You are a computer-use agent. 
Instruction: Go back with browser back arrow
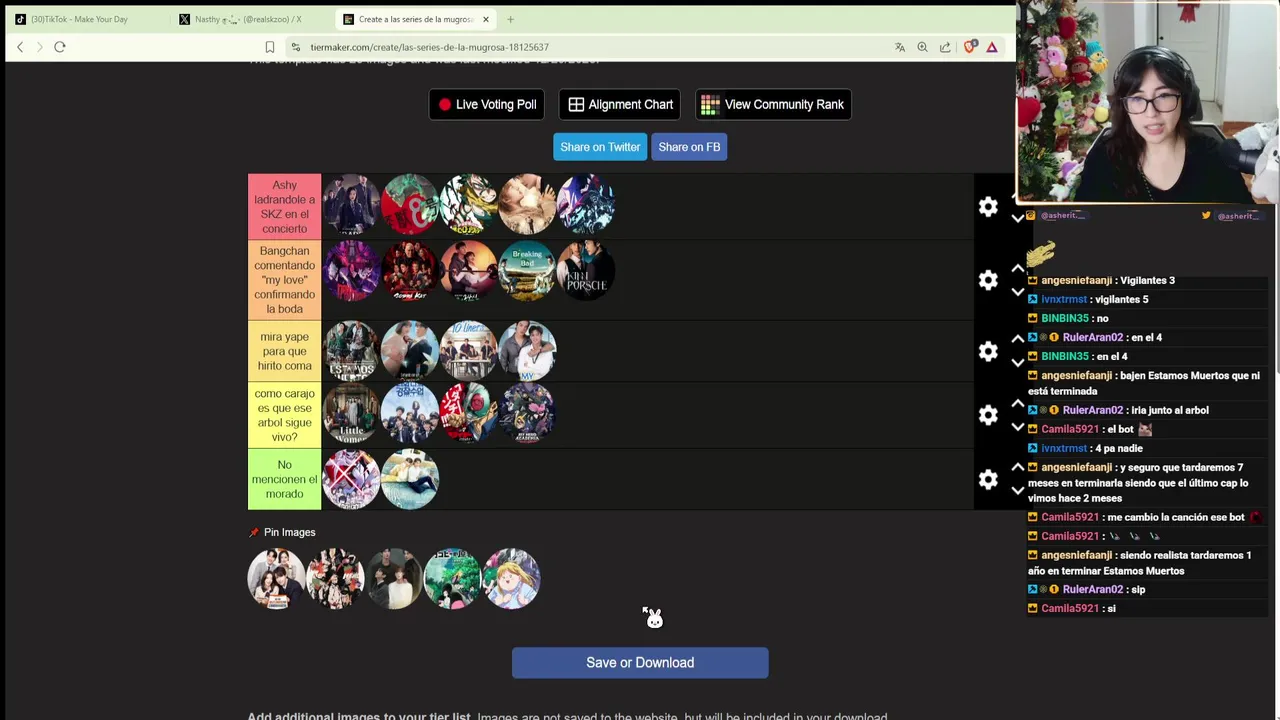[x=20, y=47]
